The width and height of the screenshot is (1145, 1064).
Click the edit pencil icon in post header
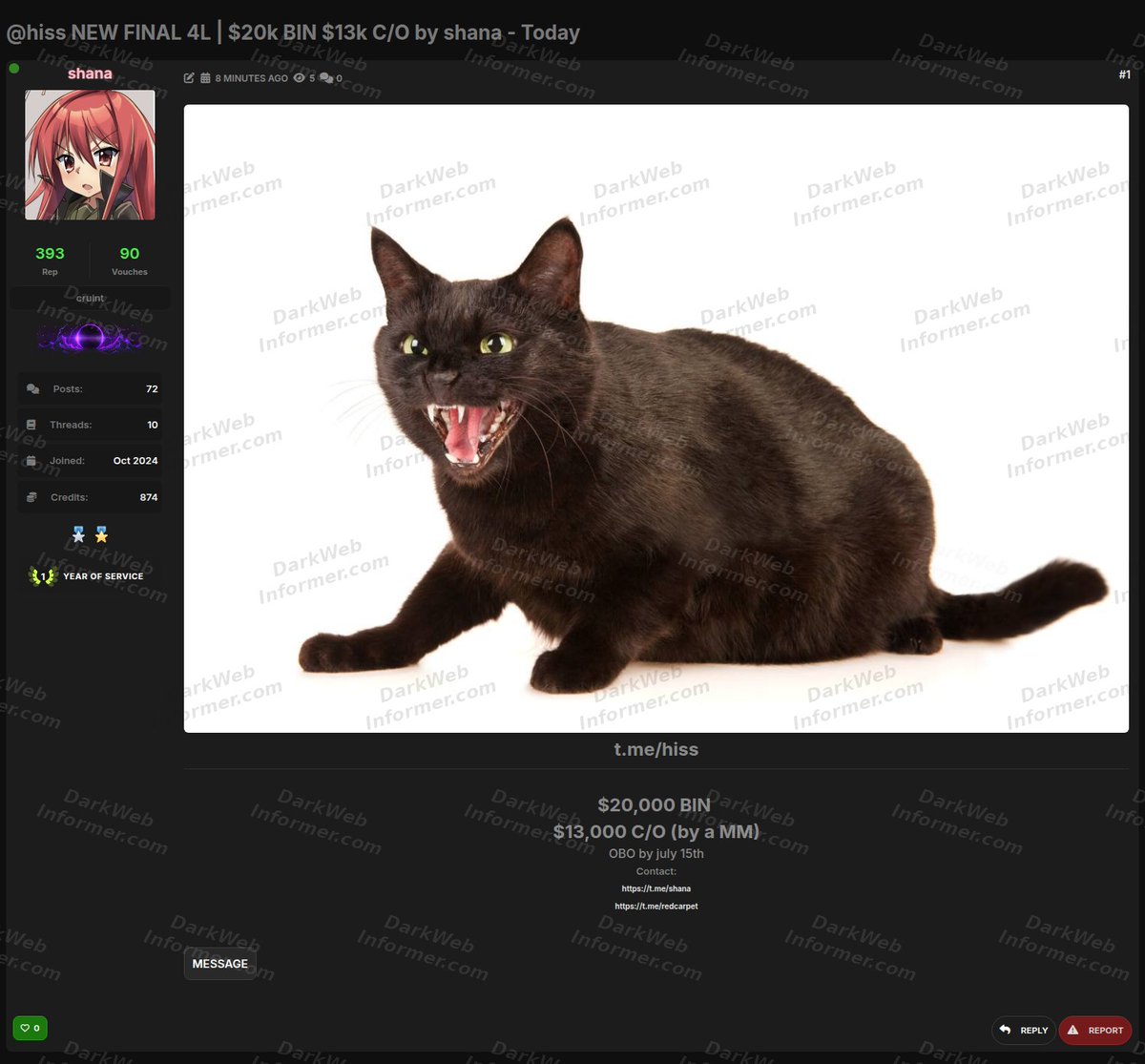click(189, 78)
